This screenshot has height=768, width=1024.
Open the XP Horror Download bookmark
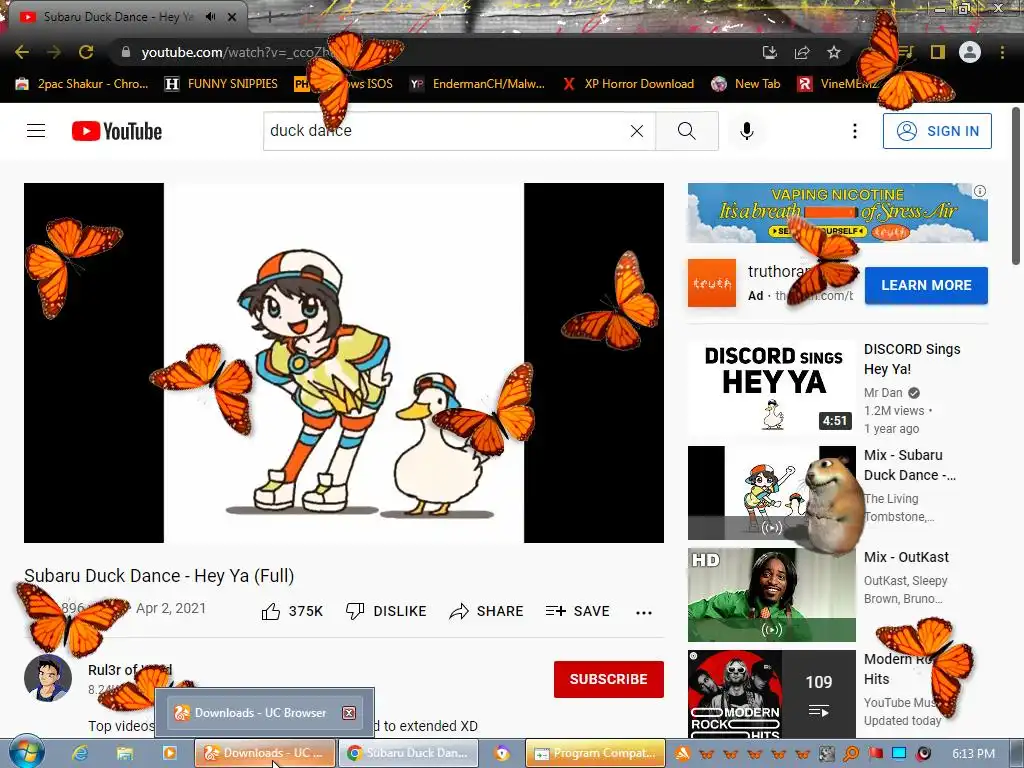coord(629,84)
